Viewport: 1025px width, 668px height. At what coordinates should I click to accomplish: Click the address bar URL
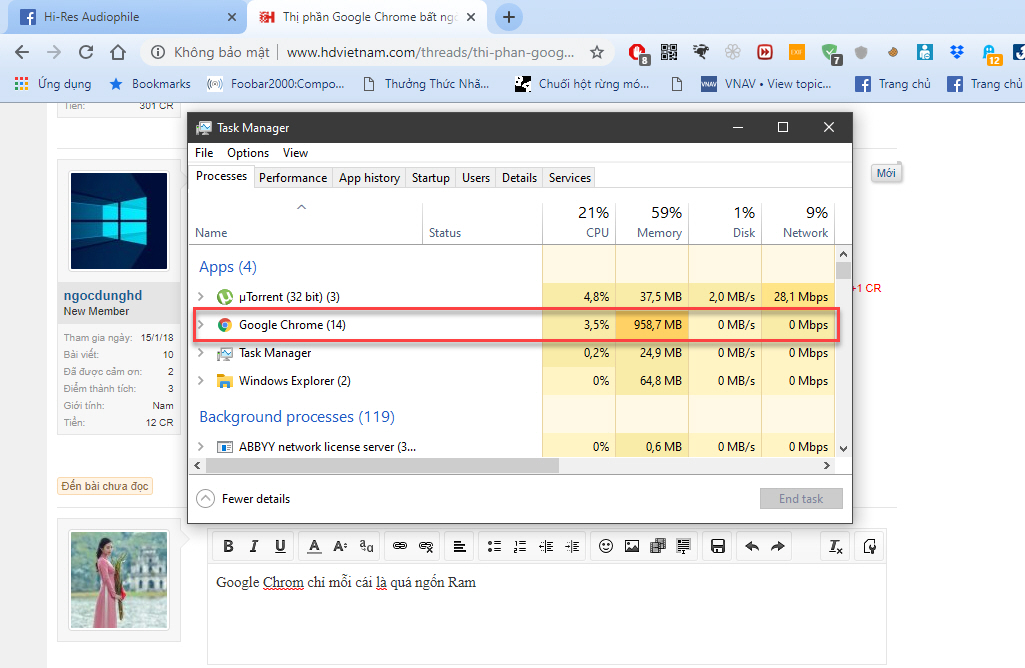[431, 52]
